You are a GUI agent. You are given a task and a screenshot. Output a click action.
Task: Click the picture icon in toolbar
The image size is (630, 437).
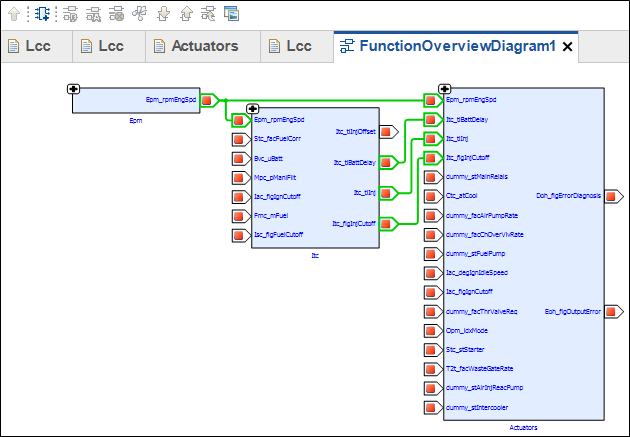click(231, 14)
